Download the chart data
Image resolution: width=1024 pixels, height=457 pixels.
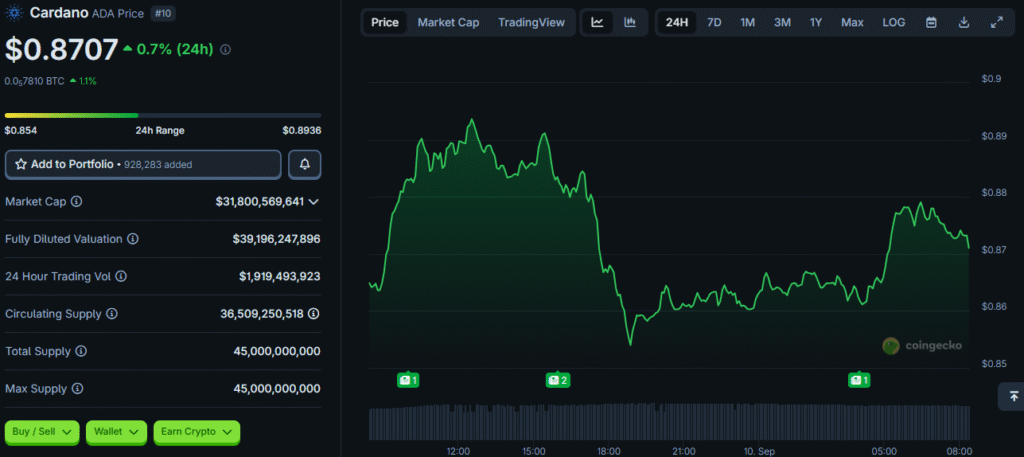click(x=964, y=22)
